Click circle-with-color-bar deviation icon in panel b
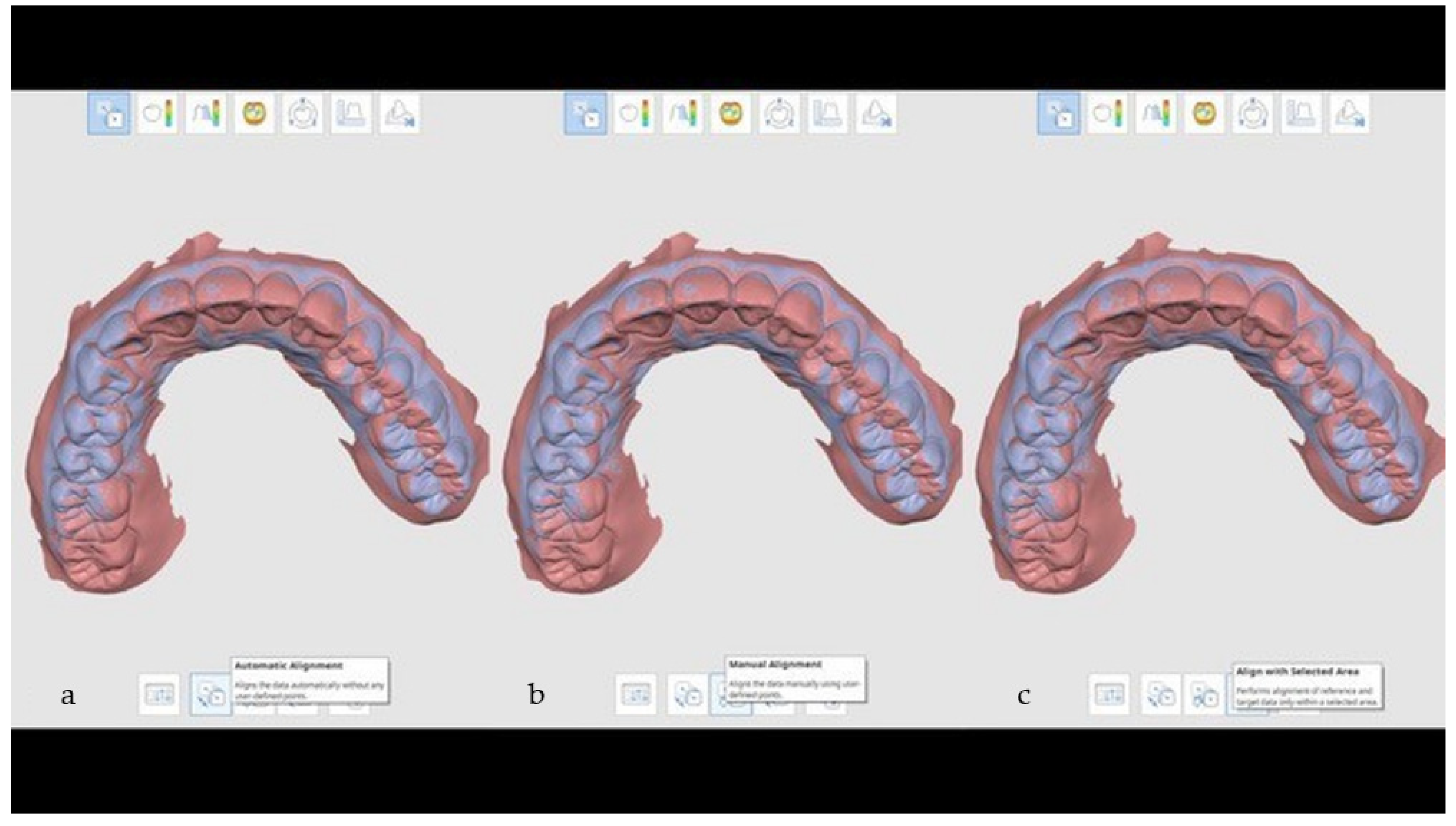This screenshot has width=1456, height=826. 634,114
